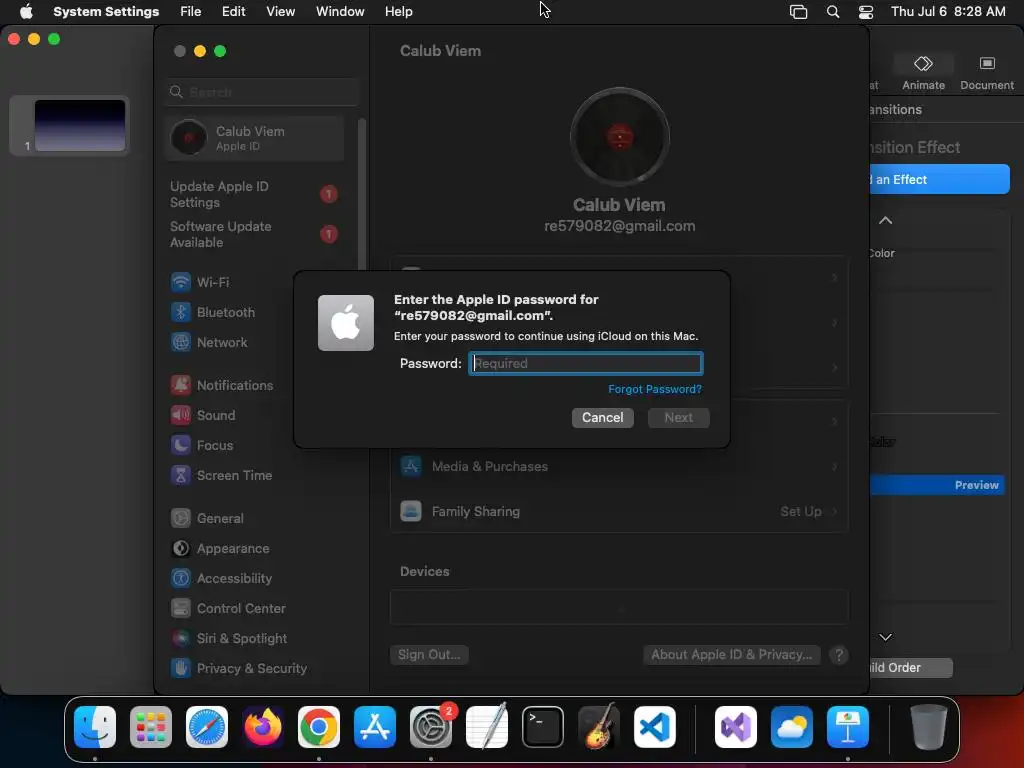
Task: Open Visual Studio from the Dock
Action: 736,727
